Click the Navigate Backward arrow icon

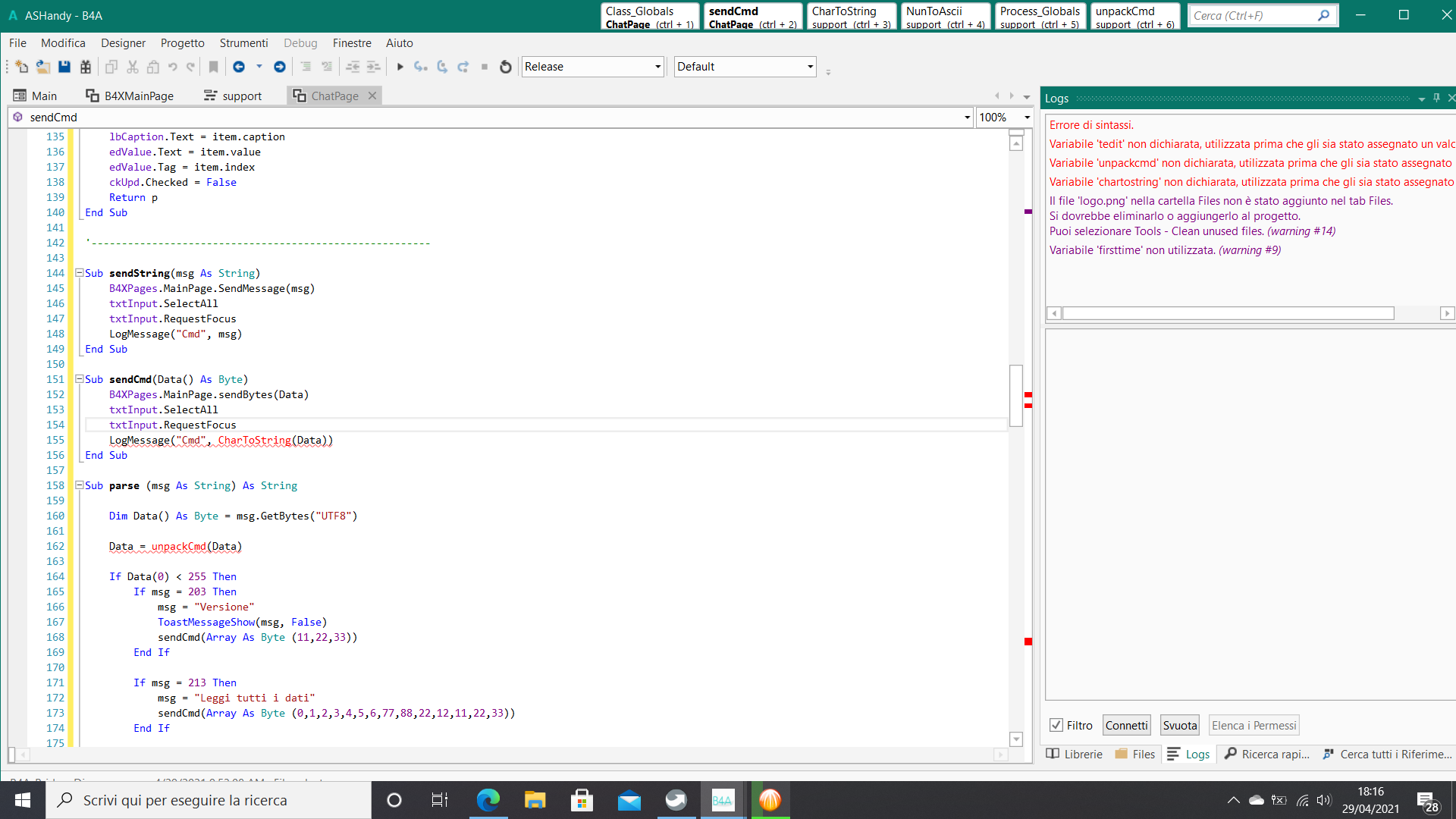[239, 67]
